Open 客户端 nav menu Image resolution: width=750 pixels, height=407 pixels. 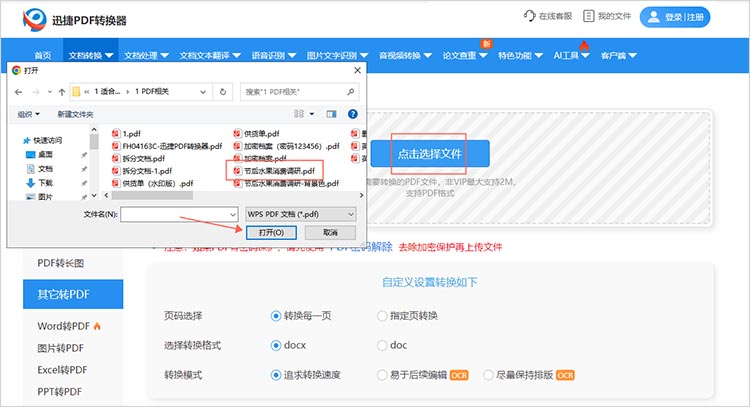(x=619, y=55)
